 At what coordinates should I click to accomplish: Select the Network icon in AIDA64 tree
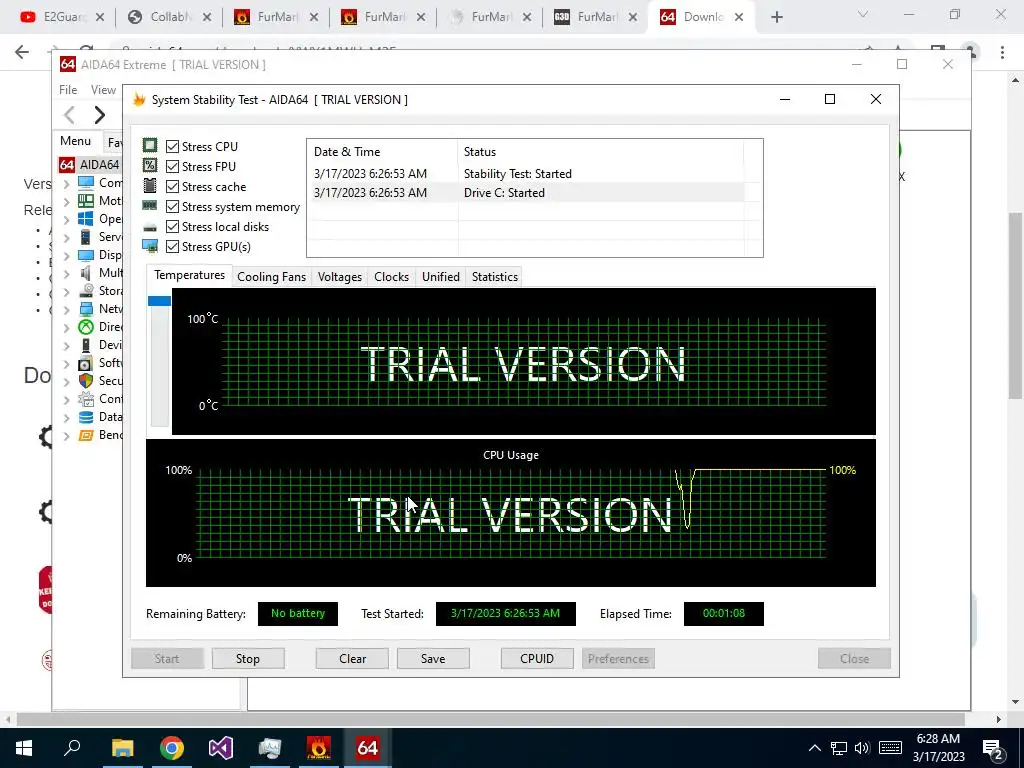tap(86, 308)
